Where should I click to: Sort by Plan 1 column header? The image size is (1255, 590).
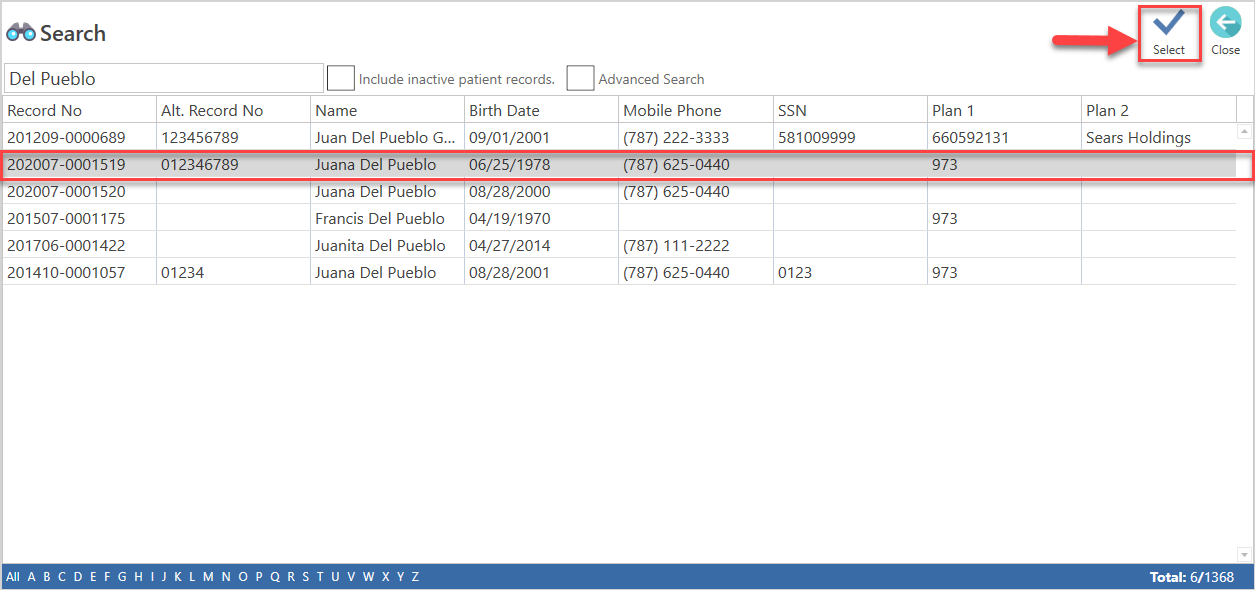pos(1004,110)
